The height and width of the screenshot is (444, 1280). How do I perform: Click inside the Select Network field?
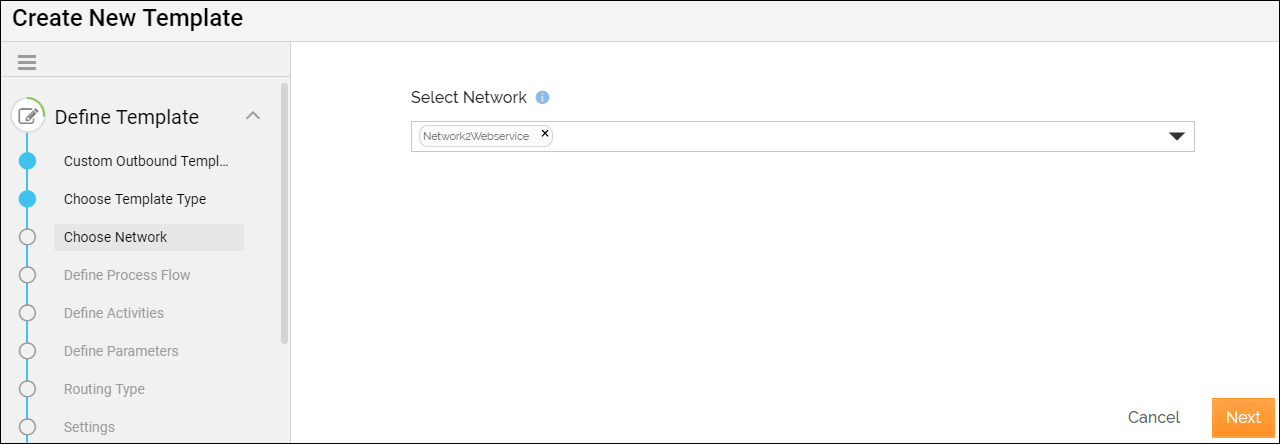[x=850, y=137]
